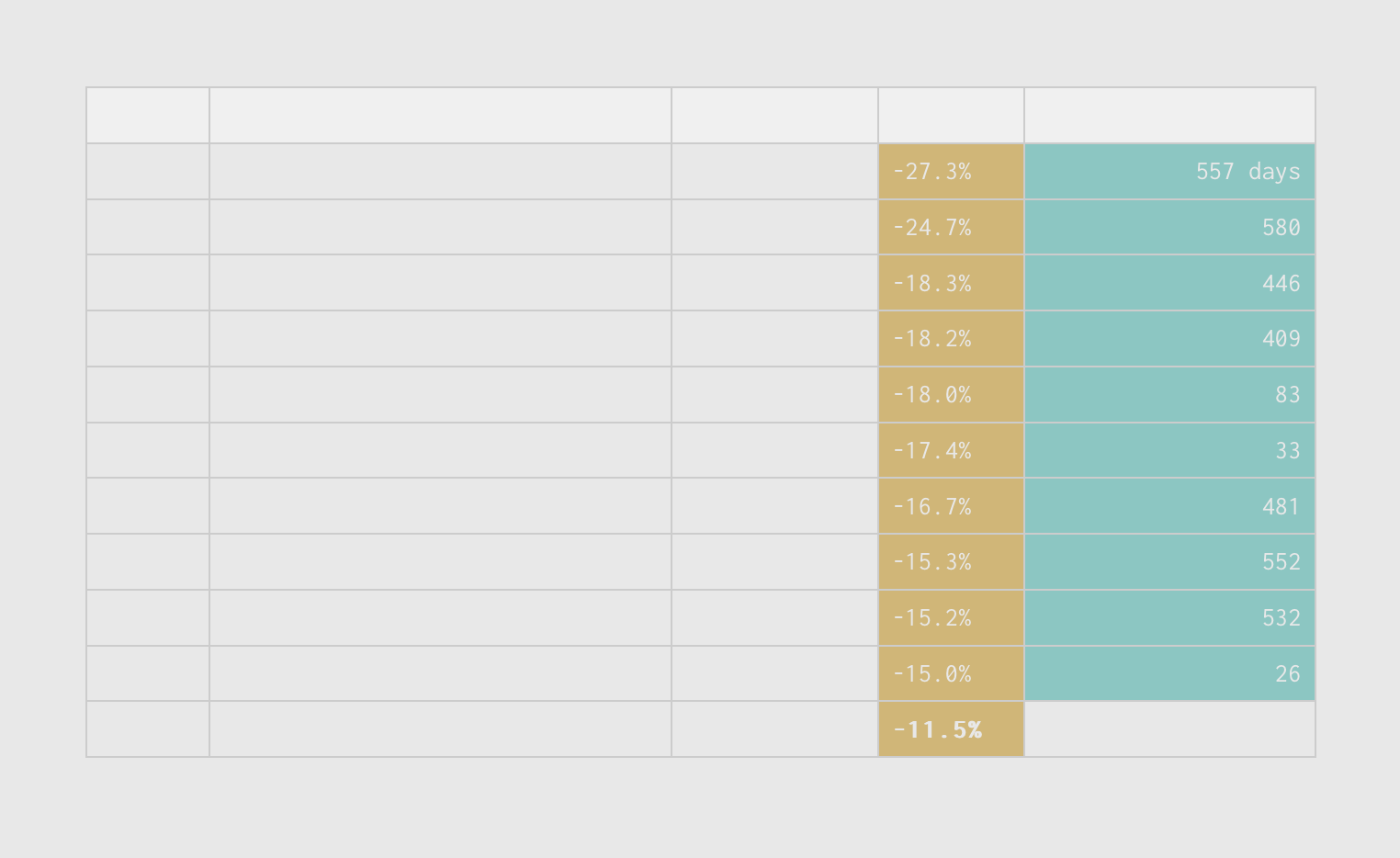1400x858 pixels.
Task: Click the -15.2% cell
Action: [x=951, y=618]
